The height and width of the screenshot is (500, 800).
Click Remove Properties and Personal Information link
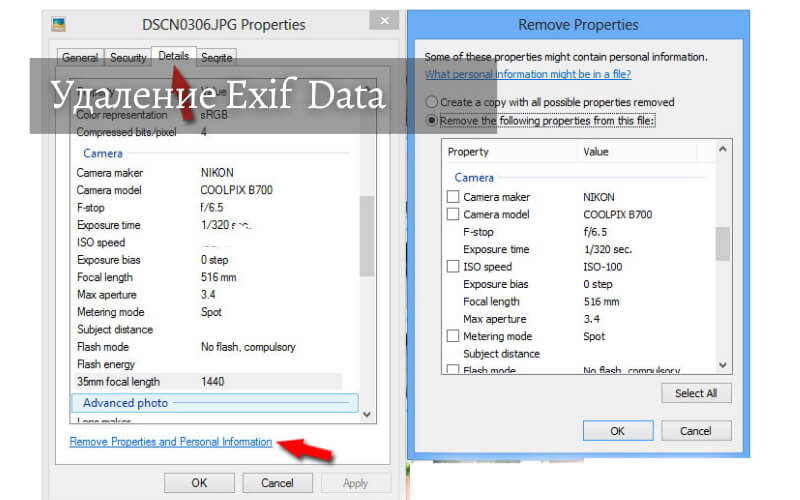point(170,442)
